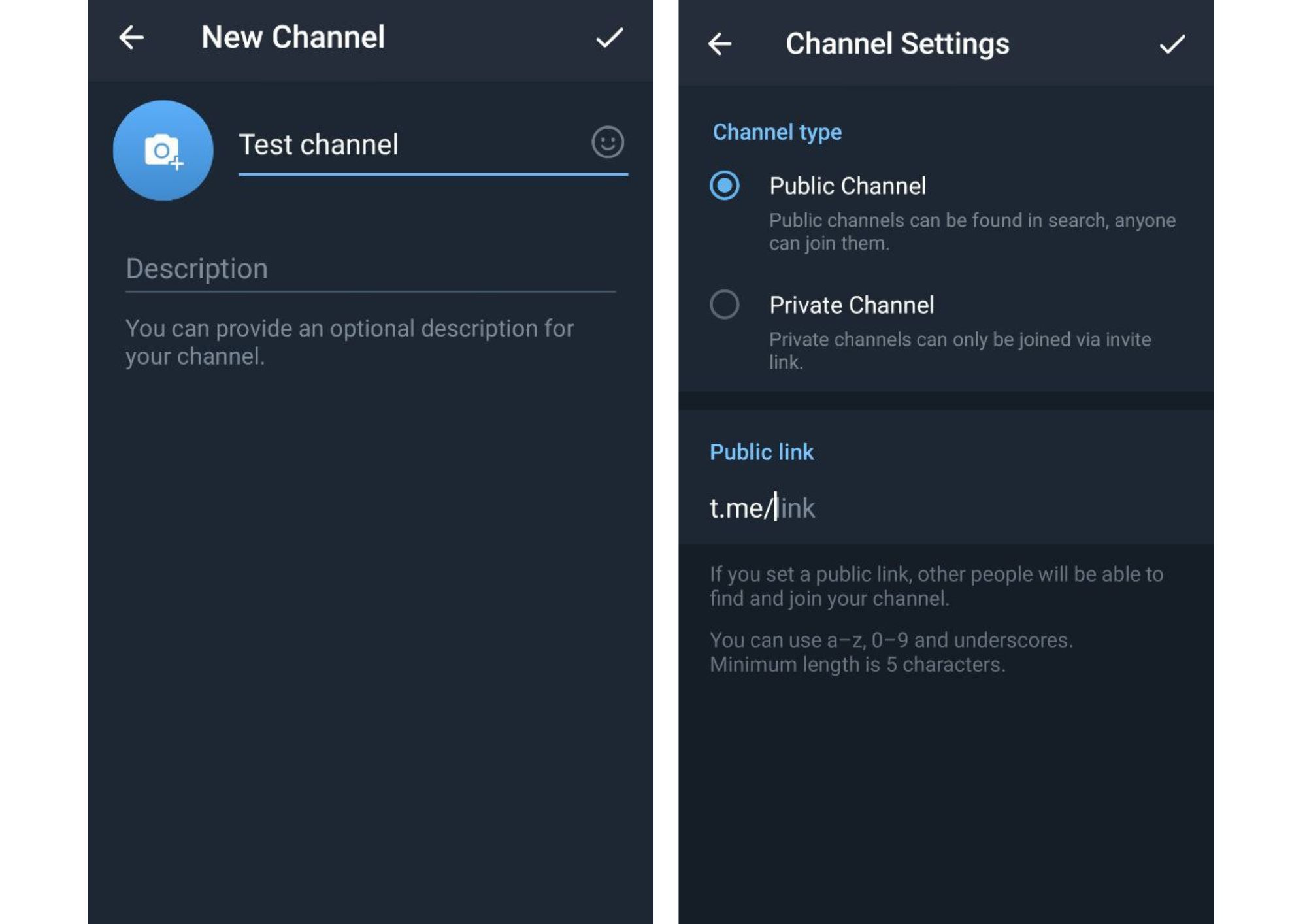This screenshot has width=1307, height=924.
Task: Click the 'Test channel' name field
Action: 405,144
